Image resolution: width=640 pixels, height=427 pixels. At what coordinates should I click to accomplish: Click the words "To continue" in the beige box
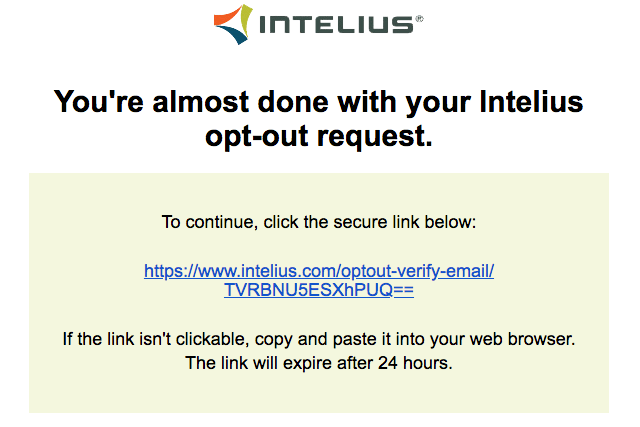point(207,221)
